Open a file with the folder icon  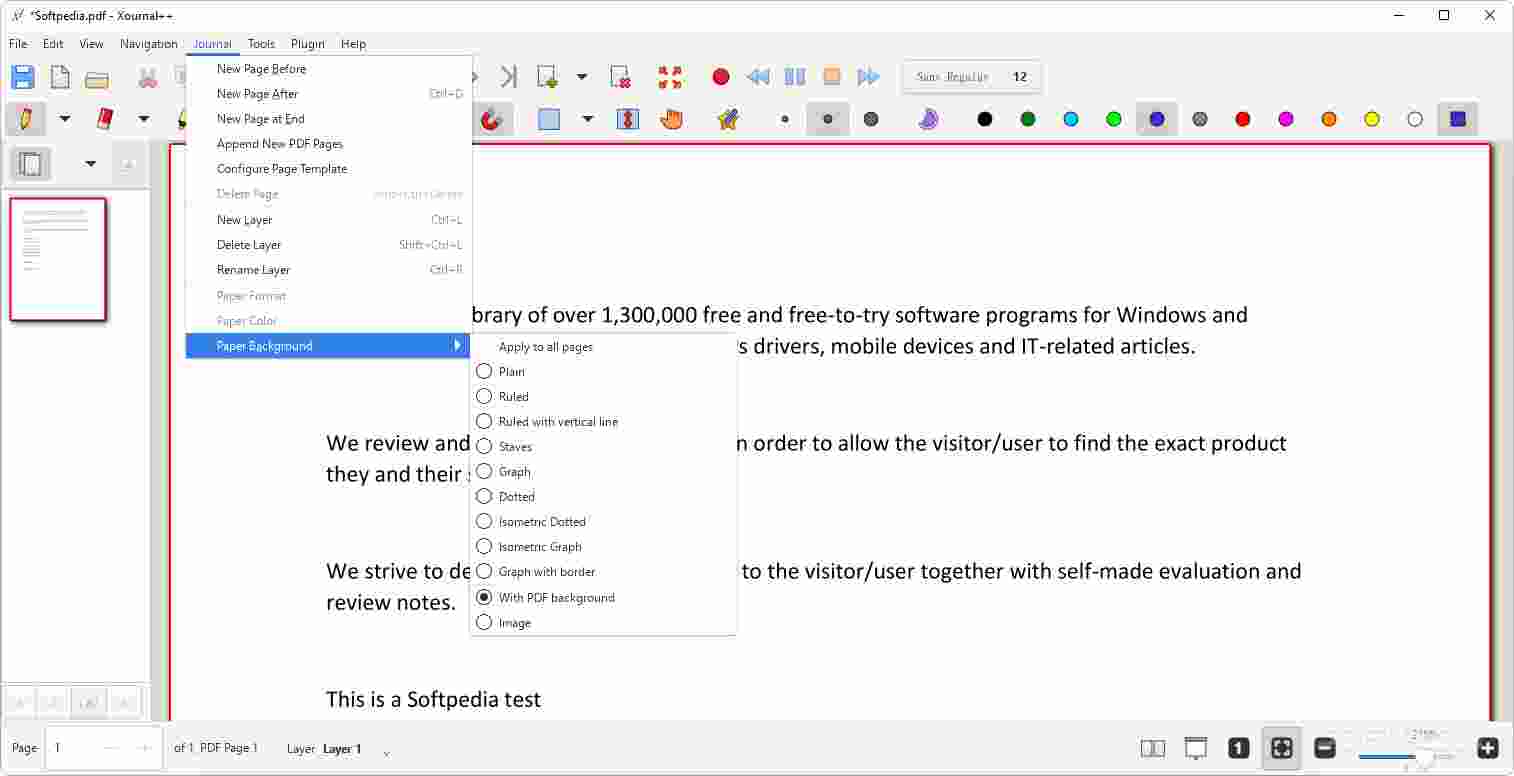tap(97, 78)
